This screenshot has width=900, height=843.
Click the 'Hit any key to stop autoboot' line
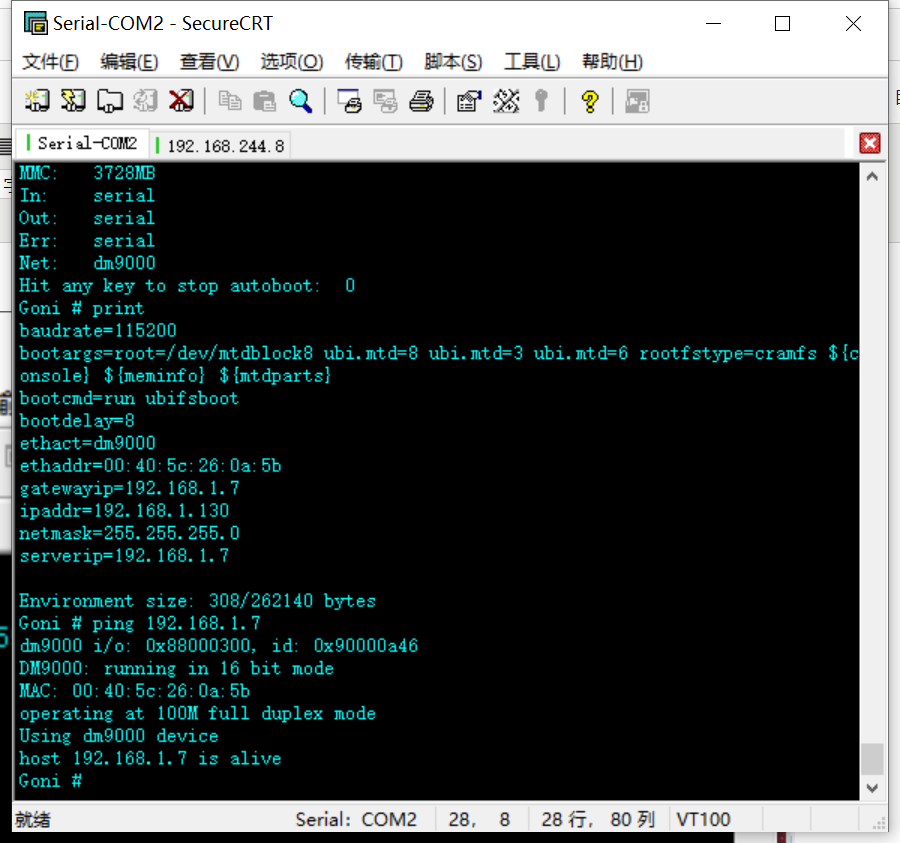187,286
